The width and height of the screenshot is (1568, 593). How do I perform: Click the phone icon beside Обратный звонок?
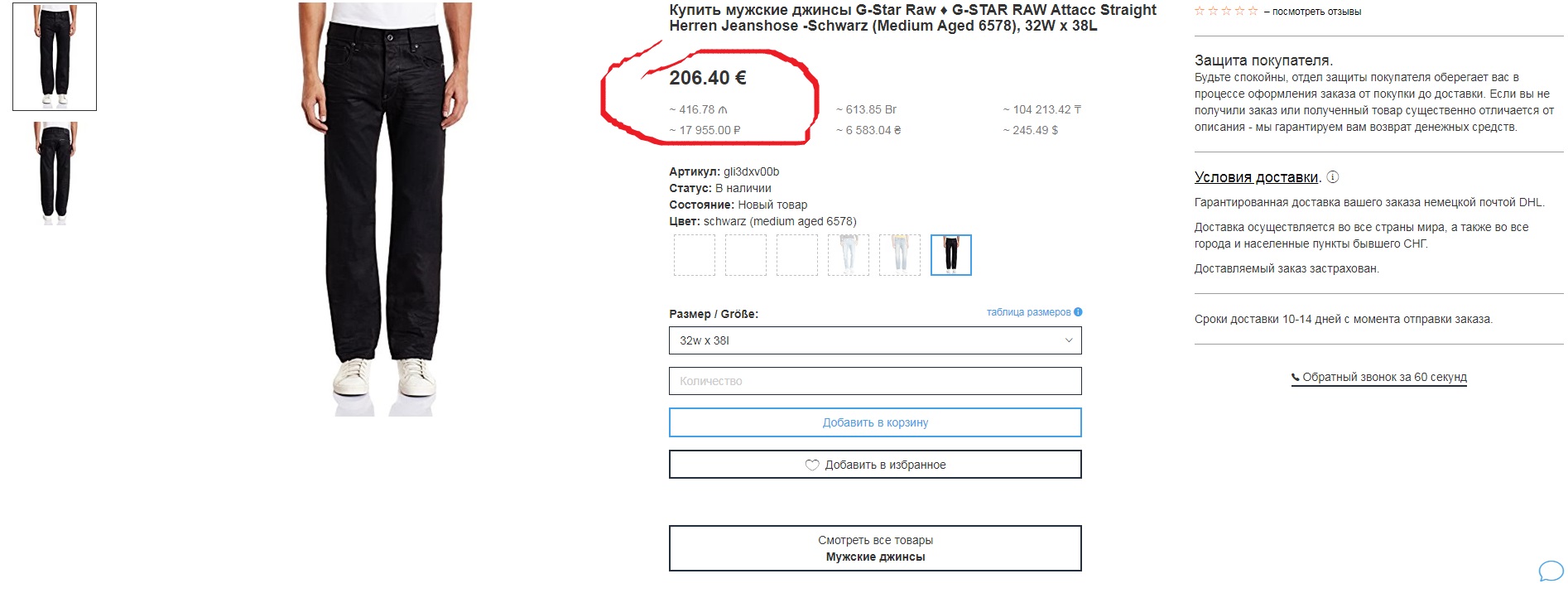tap(1296, 378)
